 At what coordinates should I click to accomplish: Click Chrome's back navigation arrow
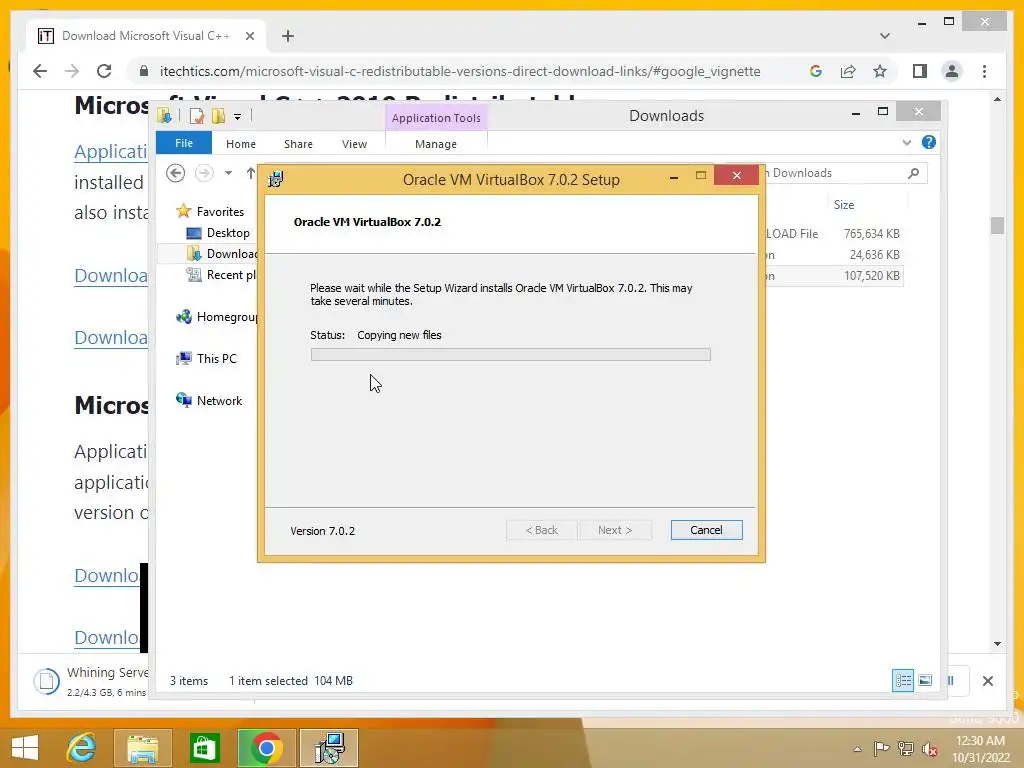pos(40,71)
